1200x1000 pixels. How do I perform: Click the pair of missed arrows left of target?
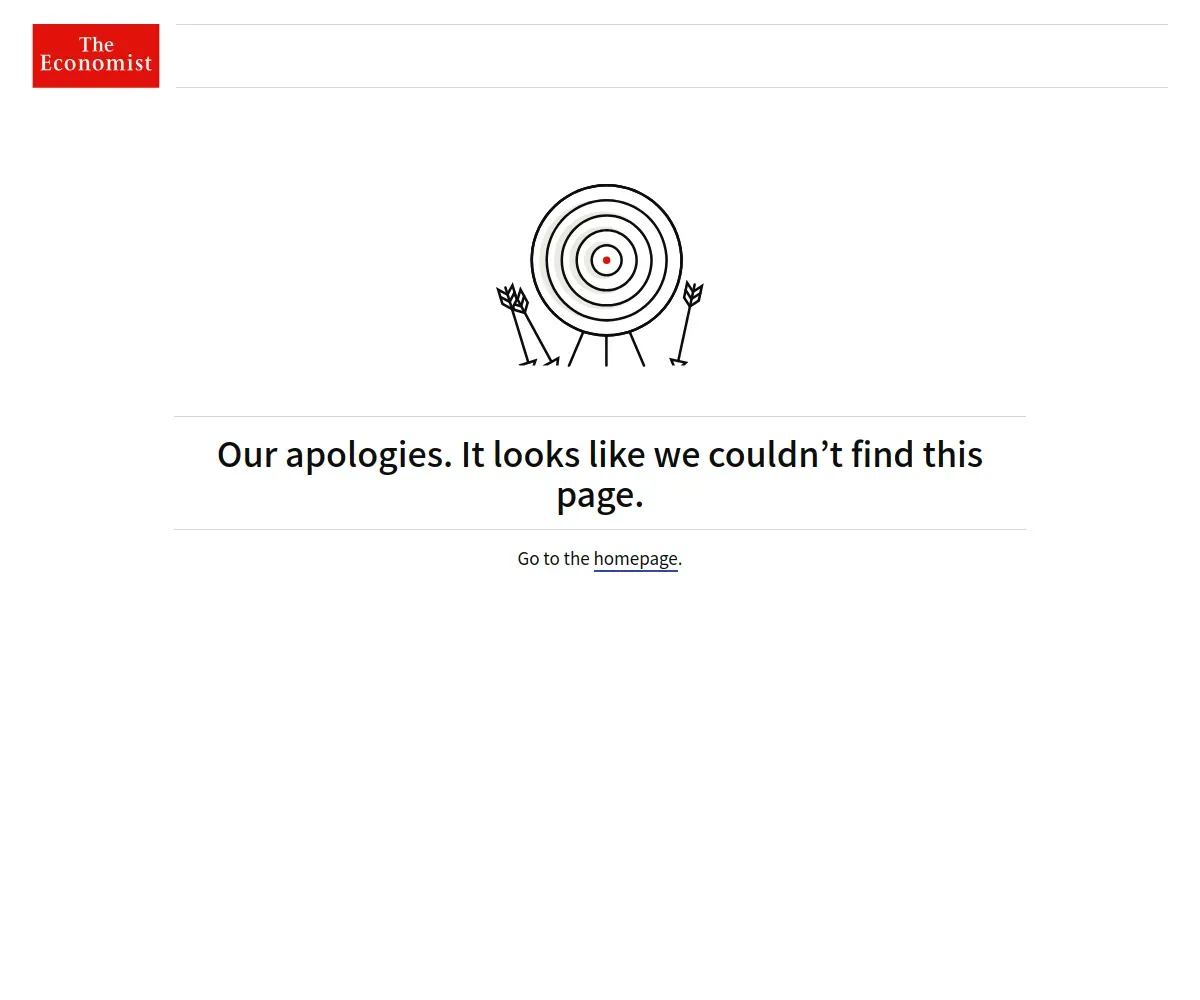tap(526, 325)
